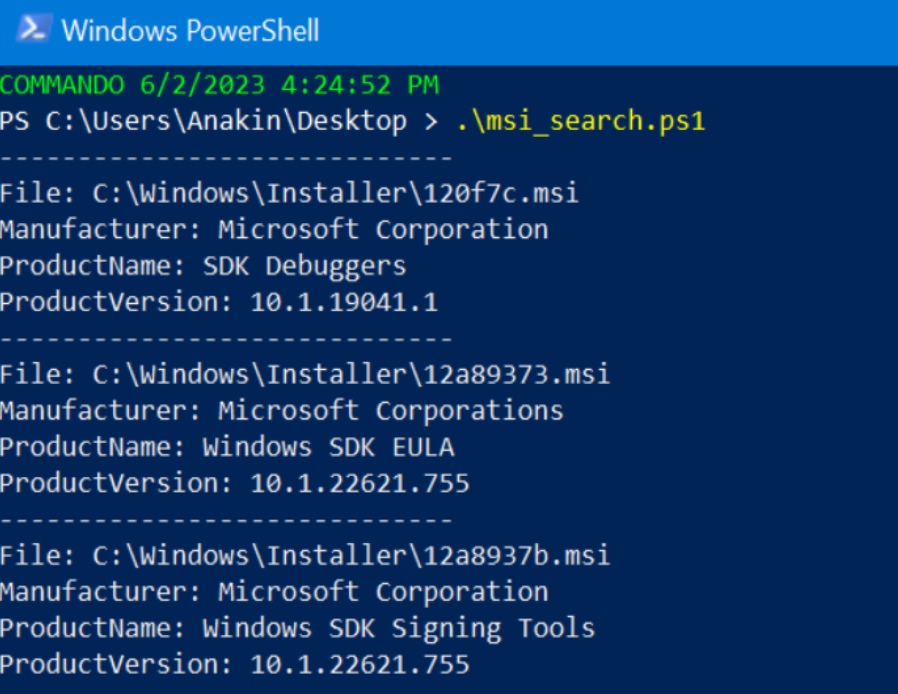898x694 pixels.
Task: Click the Windows PowerShell window title
Action: tap(190, 30)
